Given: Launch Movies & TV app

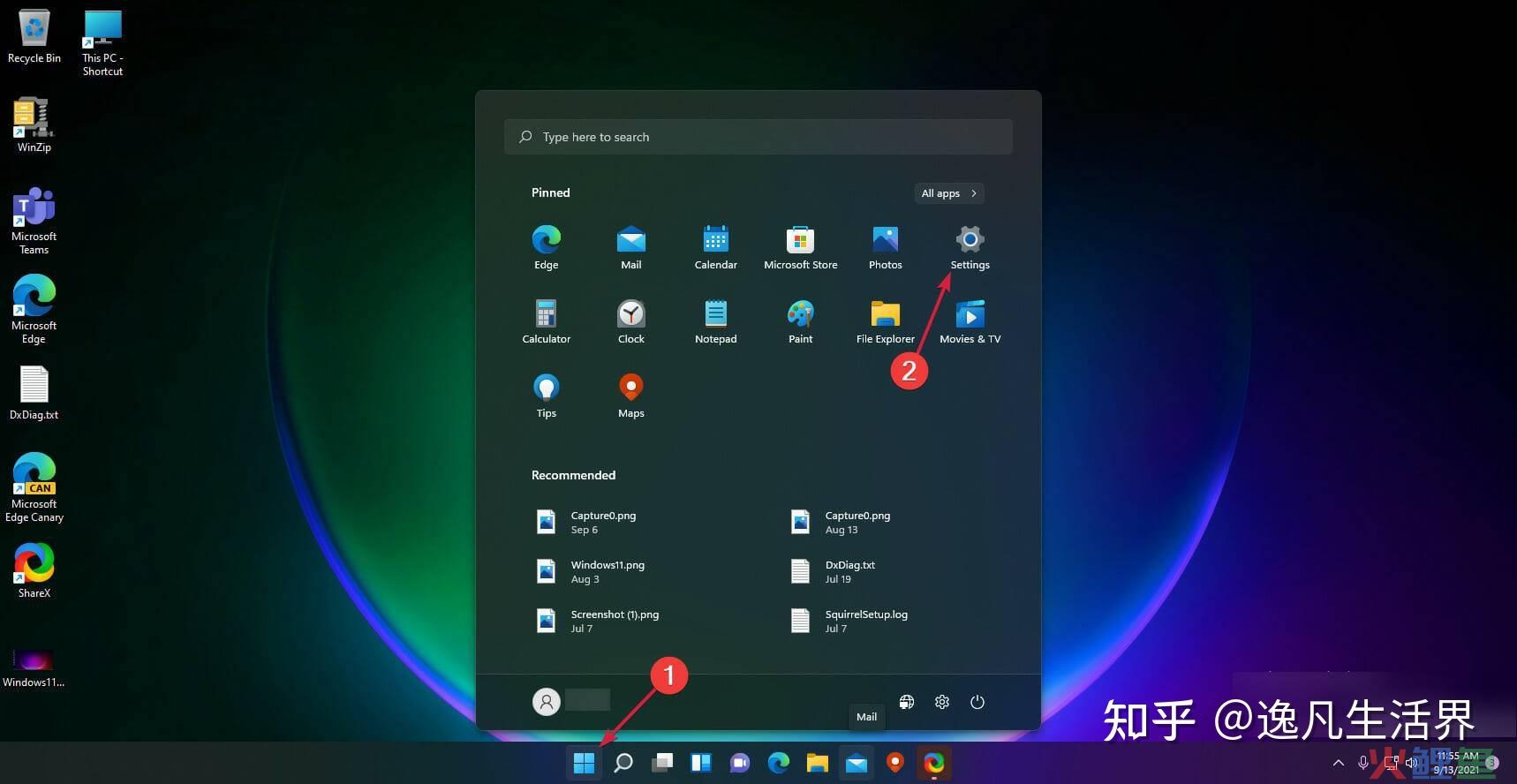Looking at the screenshot, I should [x=970, y=321].
